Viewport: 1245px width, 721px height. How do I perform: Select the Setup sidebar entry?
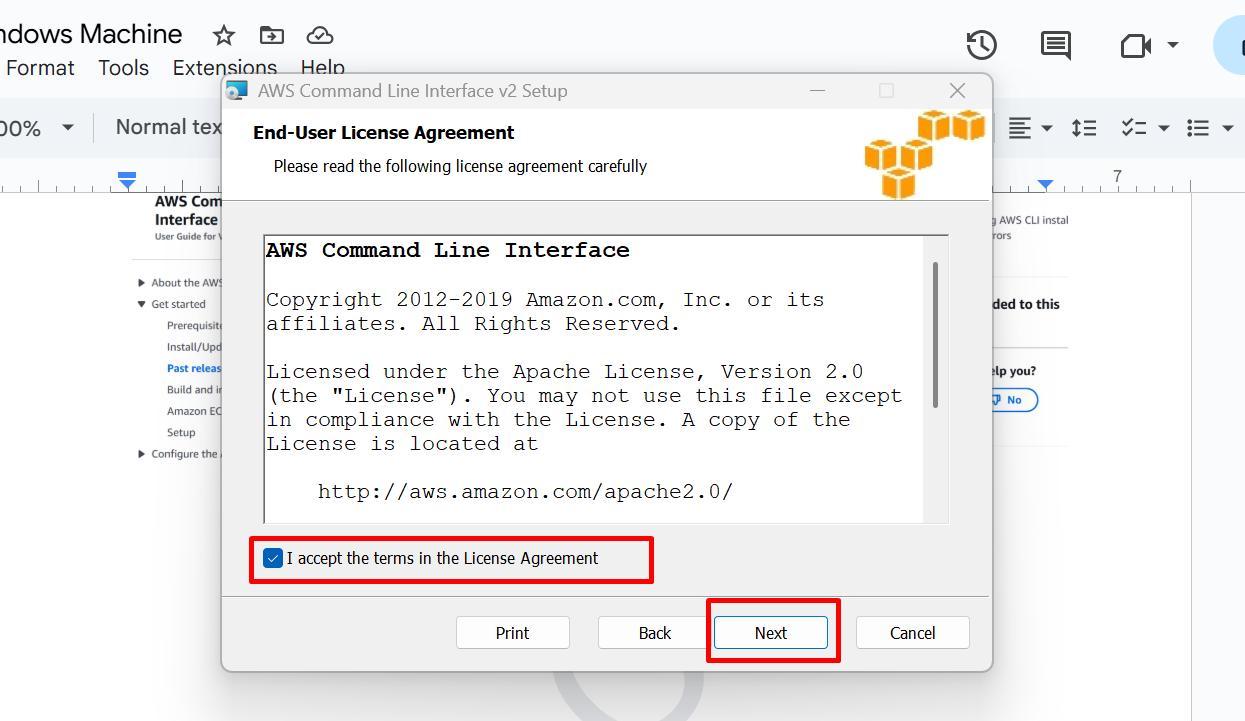point(181,433)
